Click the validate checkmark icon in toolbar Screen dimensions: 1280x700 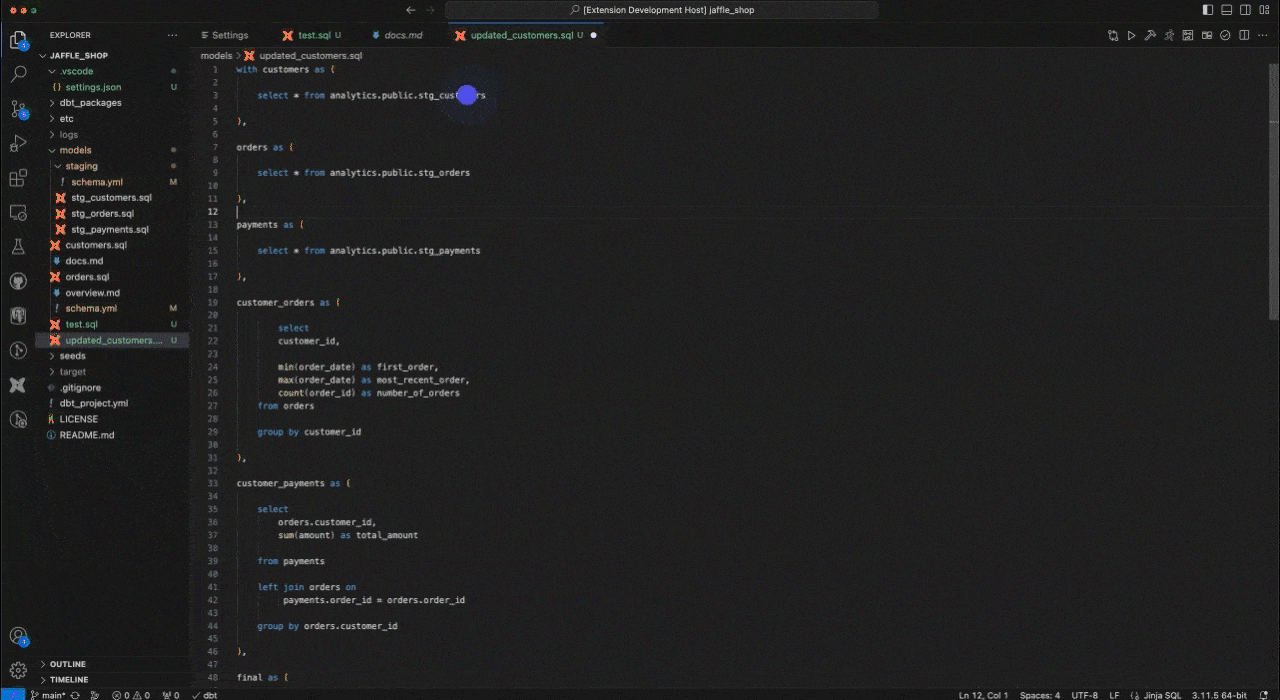[1225, 35]
